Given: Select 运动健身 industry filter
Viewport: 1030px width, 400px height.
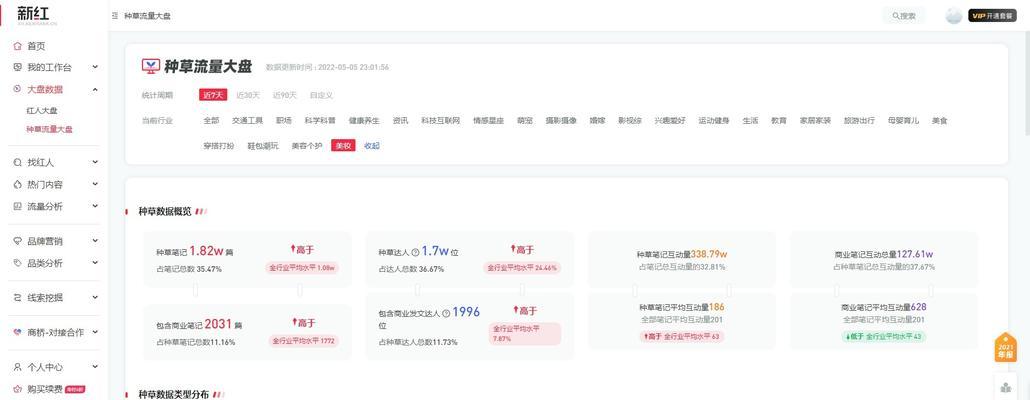Looking at the screenshot, I should [714, 121].
